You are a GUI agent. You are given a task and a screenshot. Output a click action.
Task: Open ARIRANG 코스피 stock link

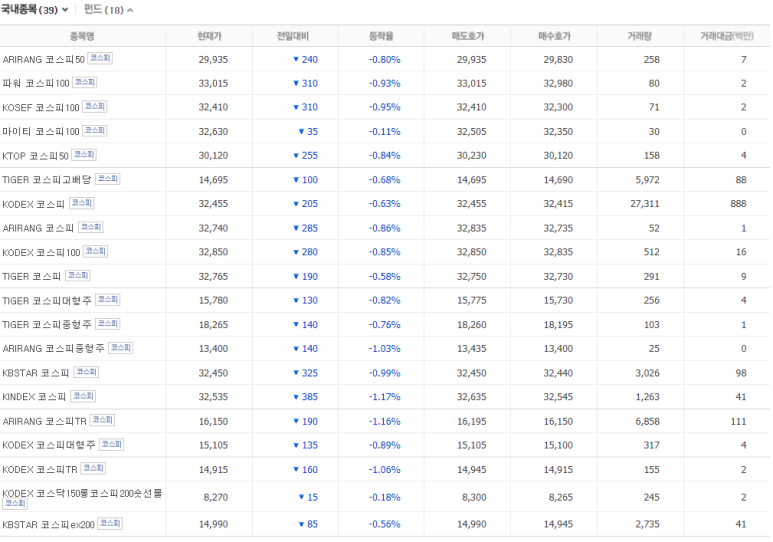coord(38,228)
